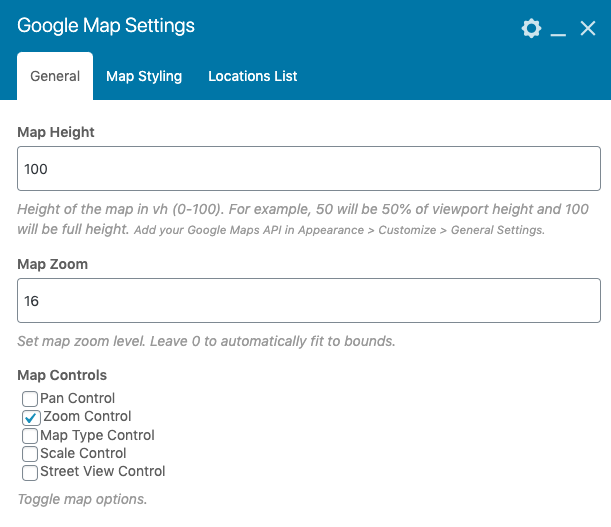
Task: Click the Google Map Settings title bar
Action: tap(106, 26)
